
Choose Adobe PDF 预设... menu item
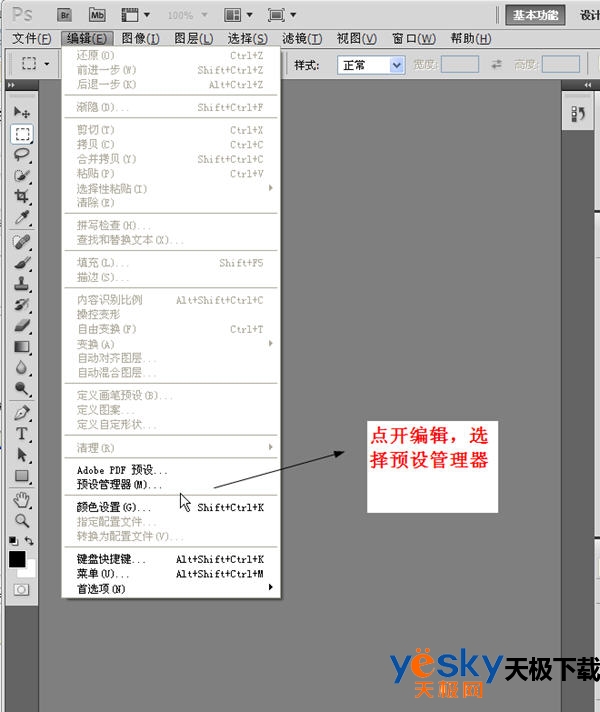pyautogui.click(x=171, y=470)
